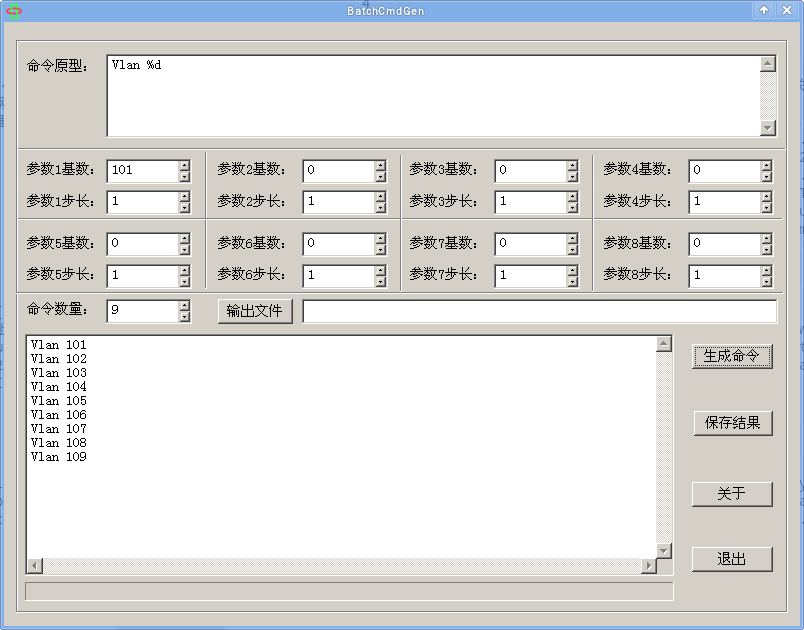Decrease 参数4步长 with the down arrow
Screen dimensions: 804x630
pos(767,208)
